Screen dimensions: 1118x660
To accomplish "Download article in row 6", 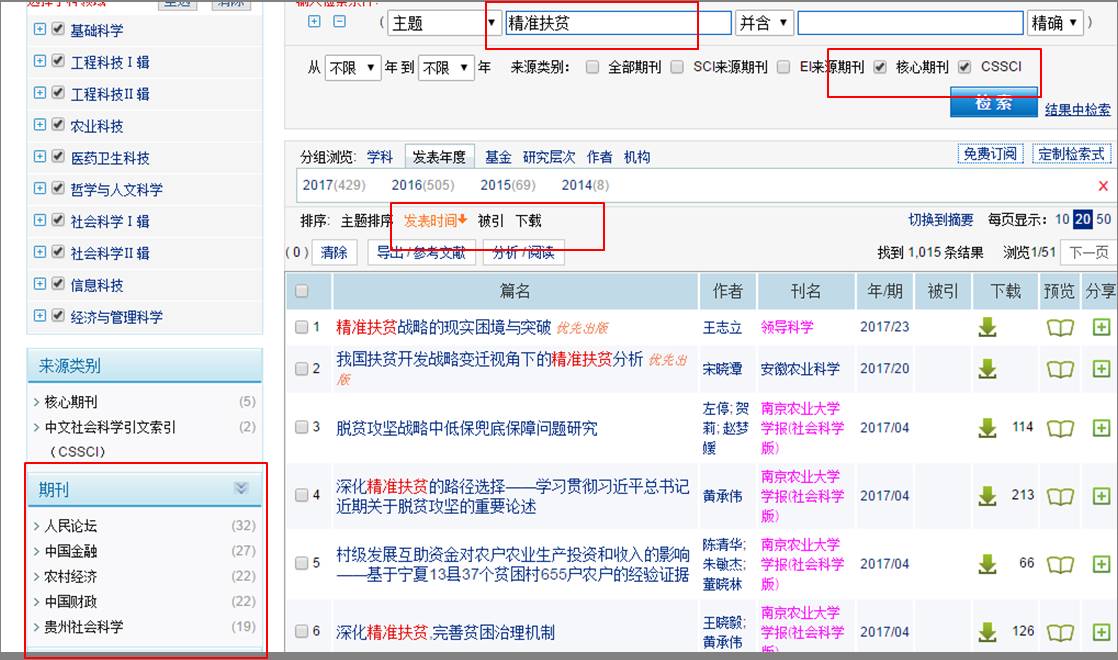I will 988,631.
